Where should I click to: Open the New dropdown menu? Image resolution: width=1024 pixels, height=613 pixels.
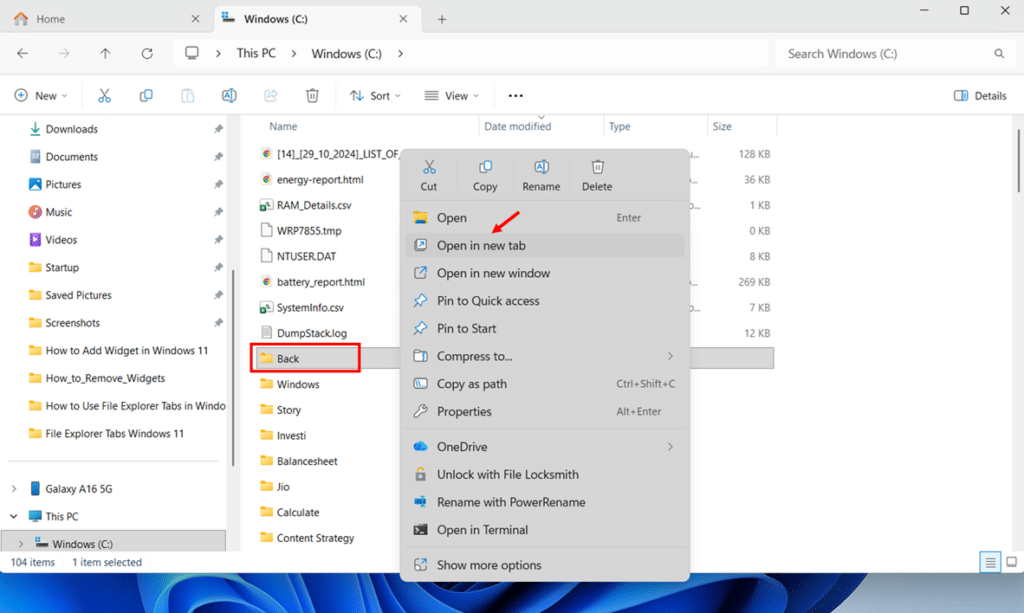pos(40,96)
